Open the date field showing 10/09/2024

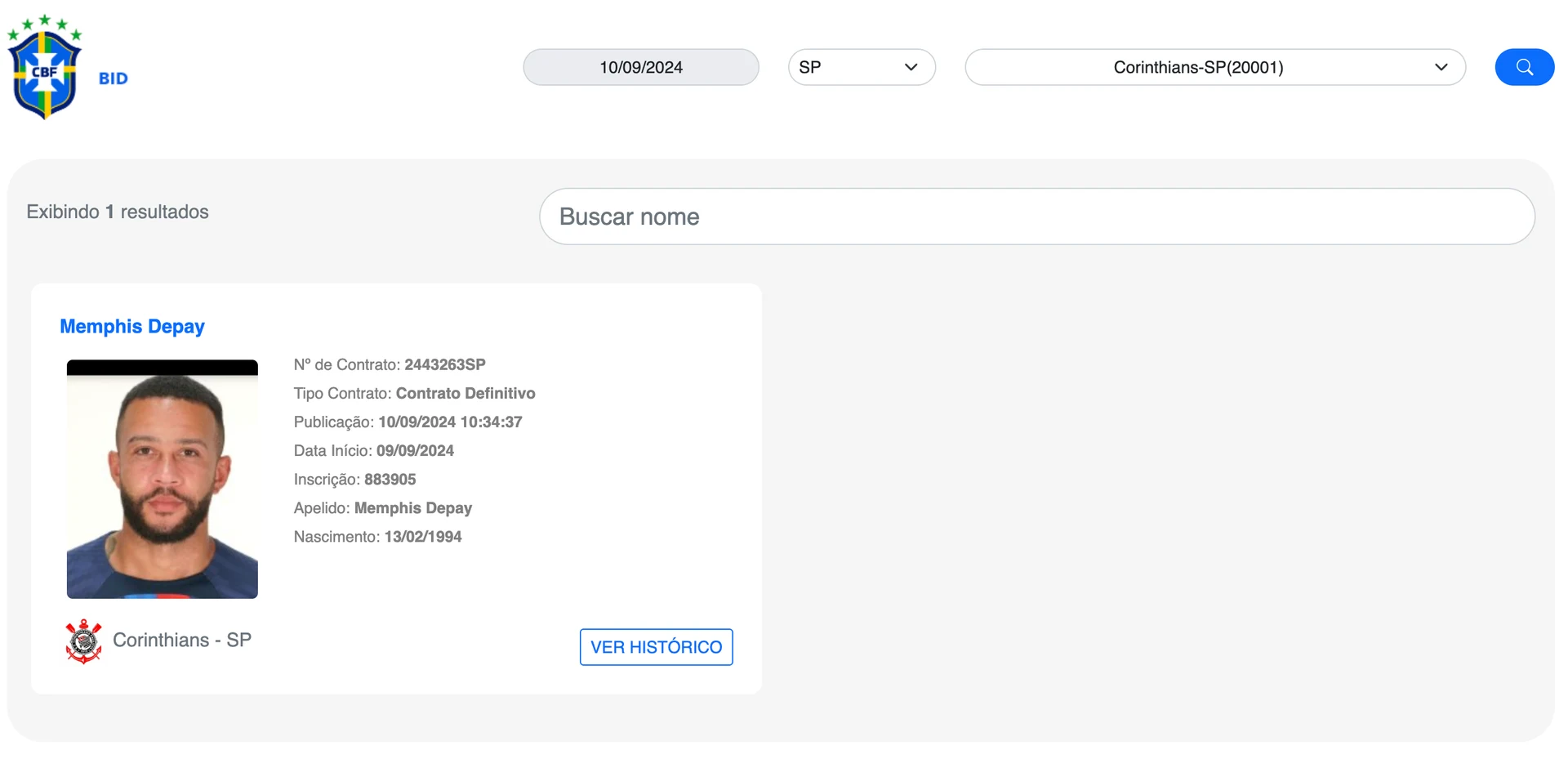coord(641,67)
